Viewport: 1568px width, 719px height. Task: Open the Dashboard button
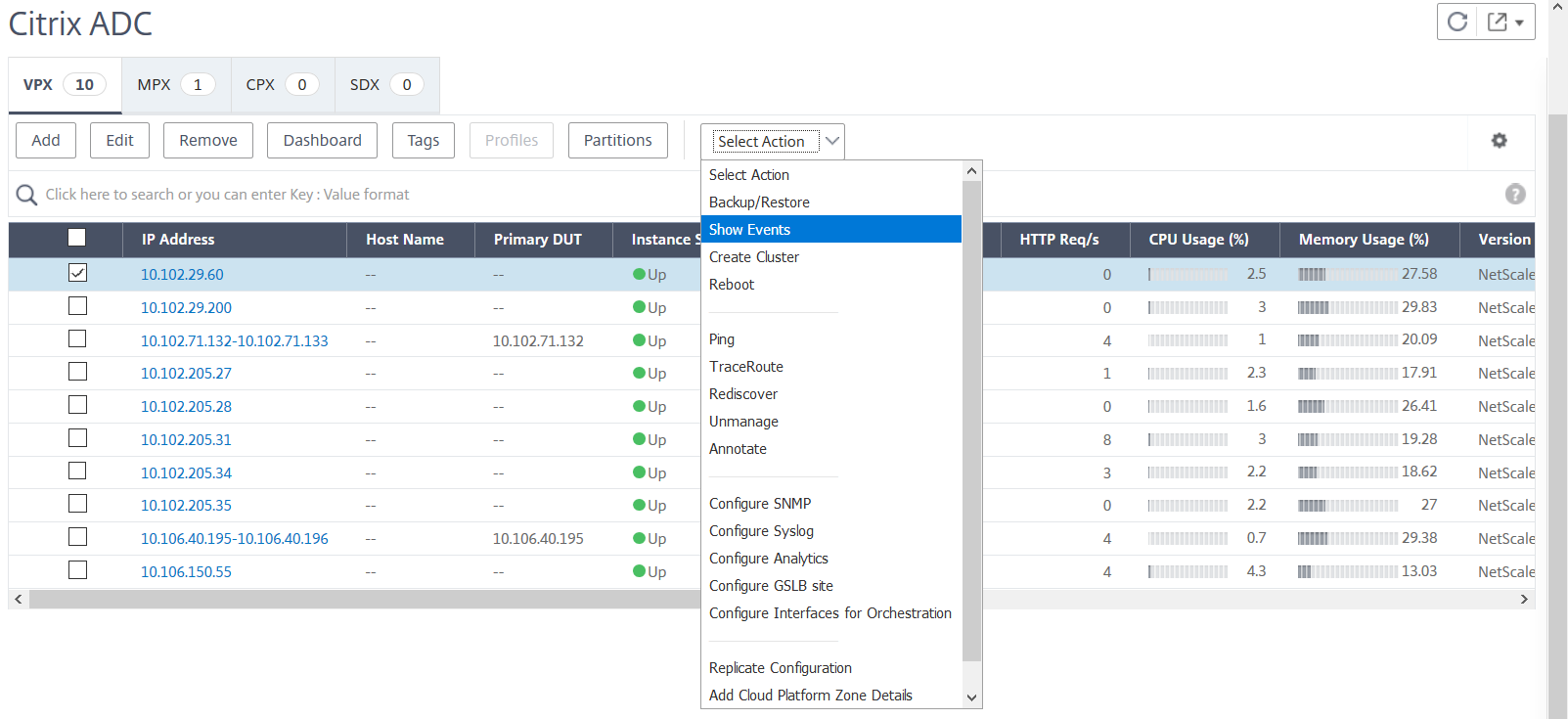323,140
